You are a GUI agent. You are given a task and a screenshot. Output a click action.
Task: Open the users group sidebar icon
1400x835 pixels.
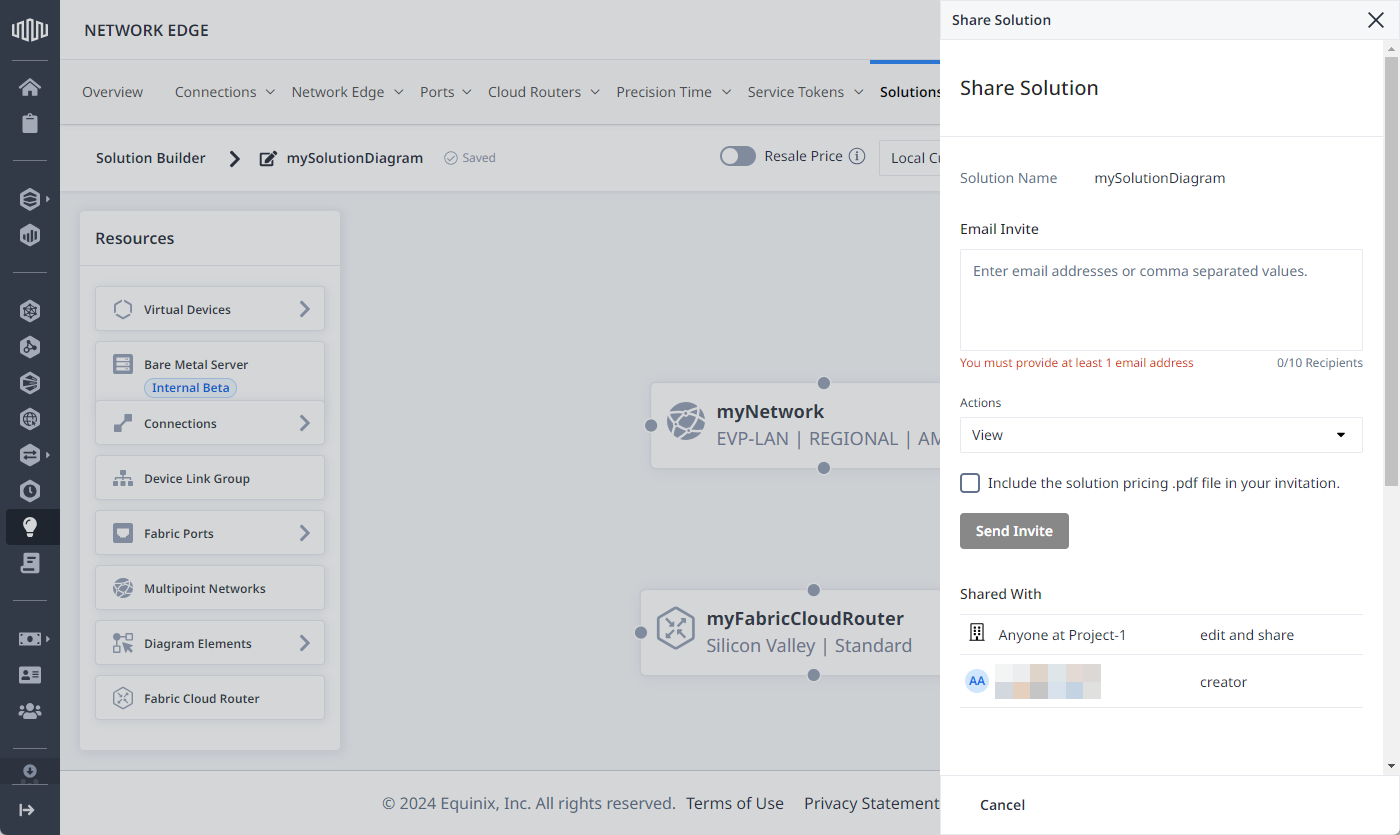coord(29,711)
